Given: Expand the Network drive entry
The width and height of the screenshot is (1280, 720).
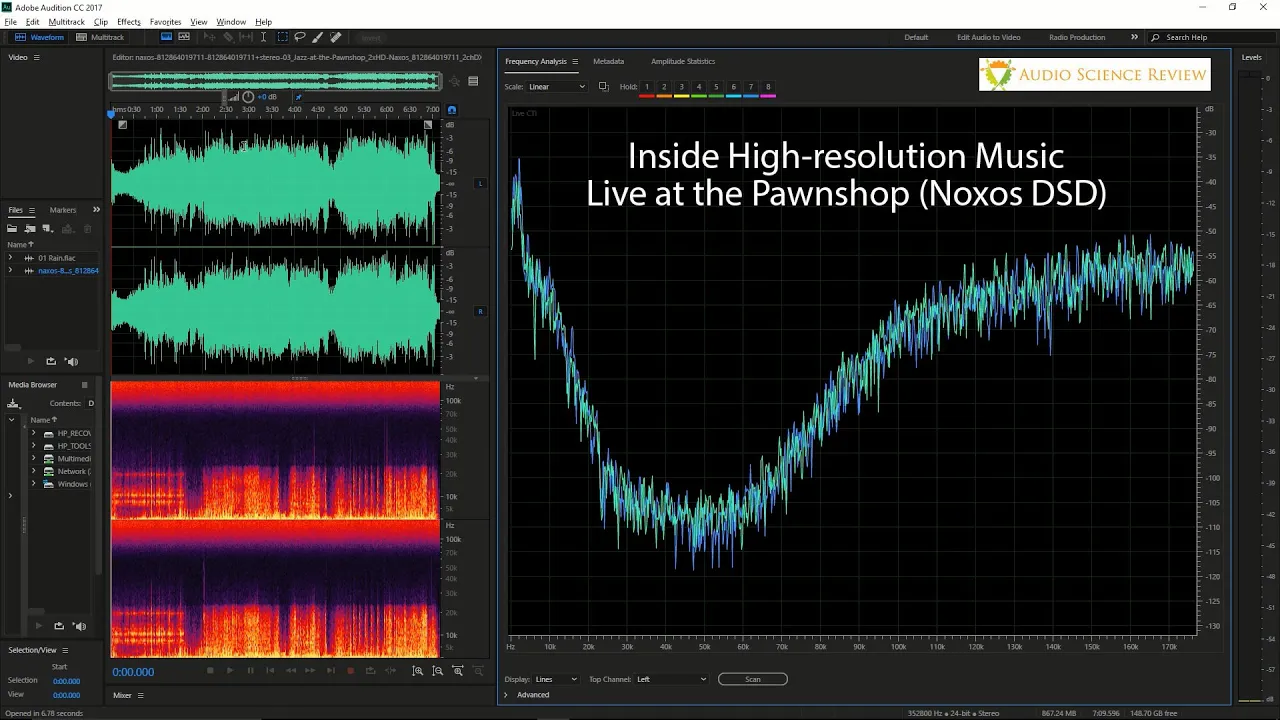Looking at the screenshot, I should pyautogui.click(x=34, y=471).
